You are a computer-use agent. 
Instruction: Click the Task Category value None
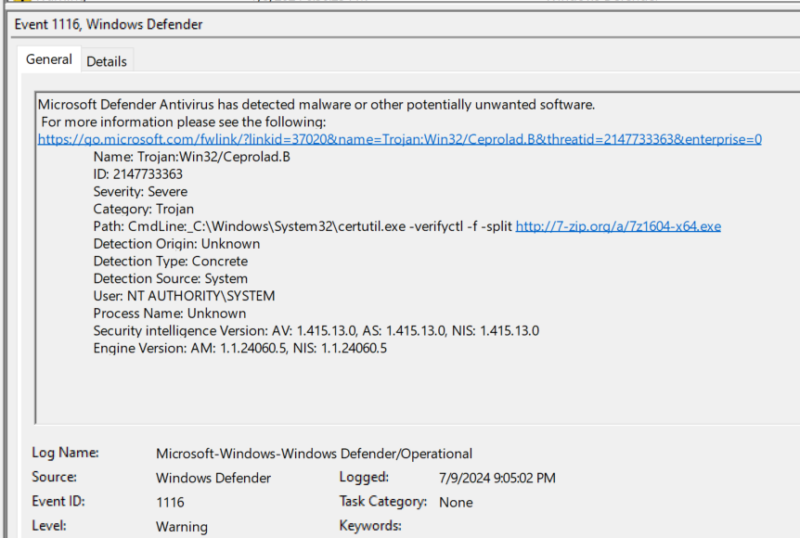[456, 502]
